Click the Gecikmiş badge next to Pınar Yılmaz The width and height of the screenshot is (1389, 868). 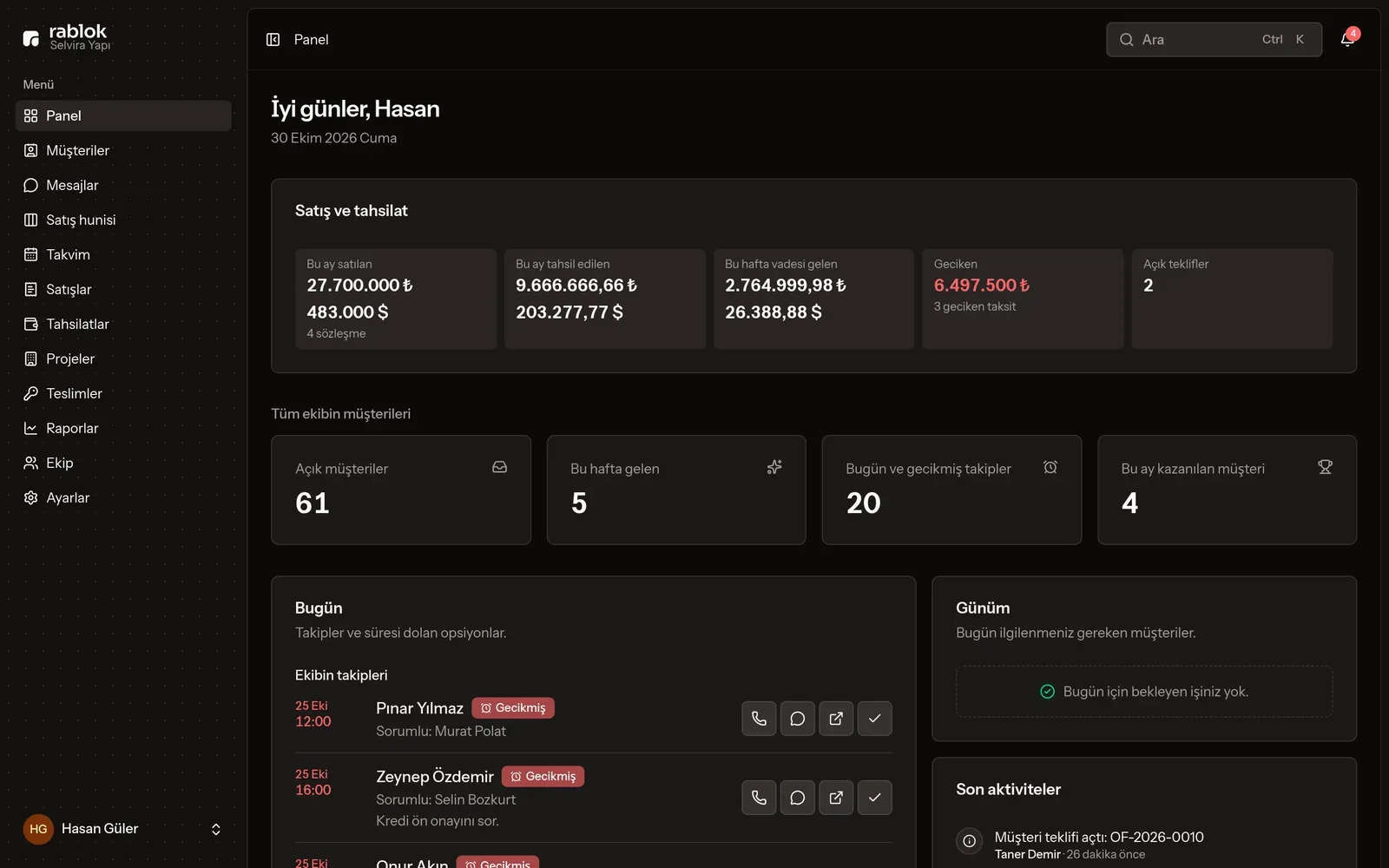point(513,708)
